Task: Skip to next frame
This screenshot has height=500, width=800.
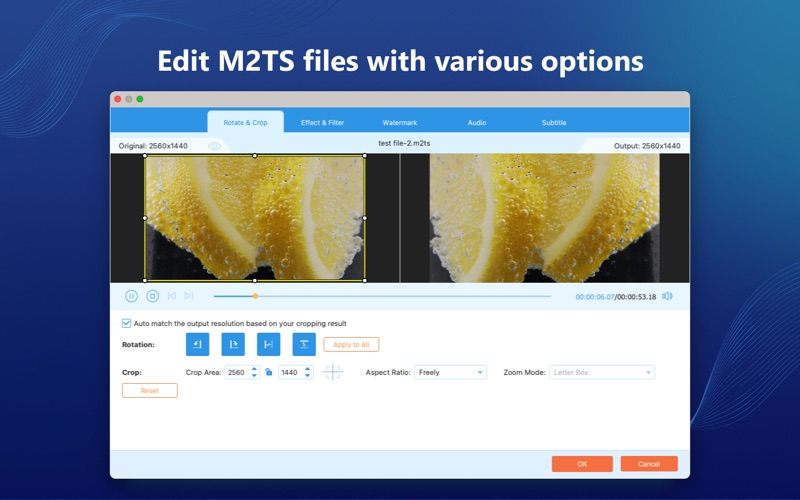Action: 189,296
